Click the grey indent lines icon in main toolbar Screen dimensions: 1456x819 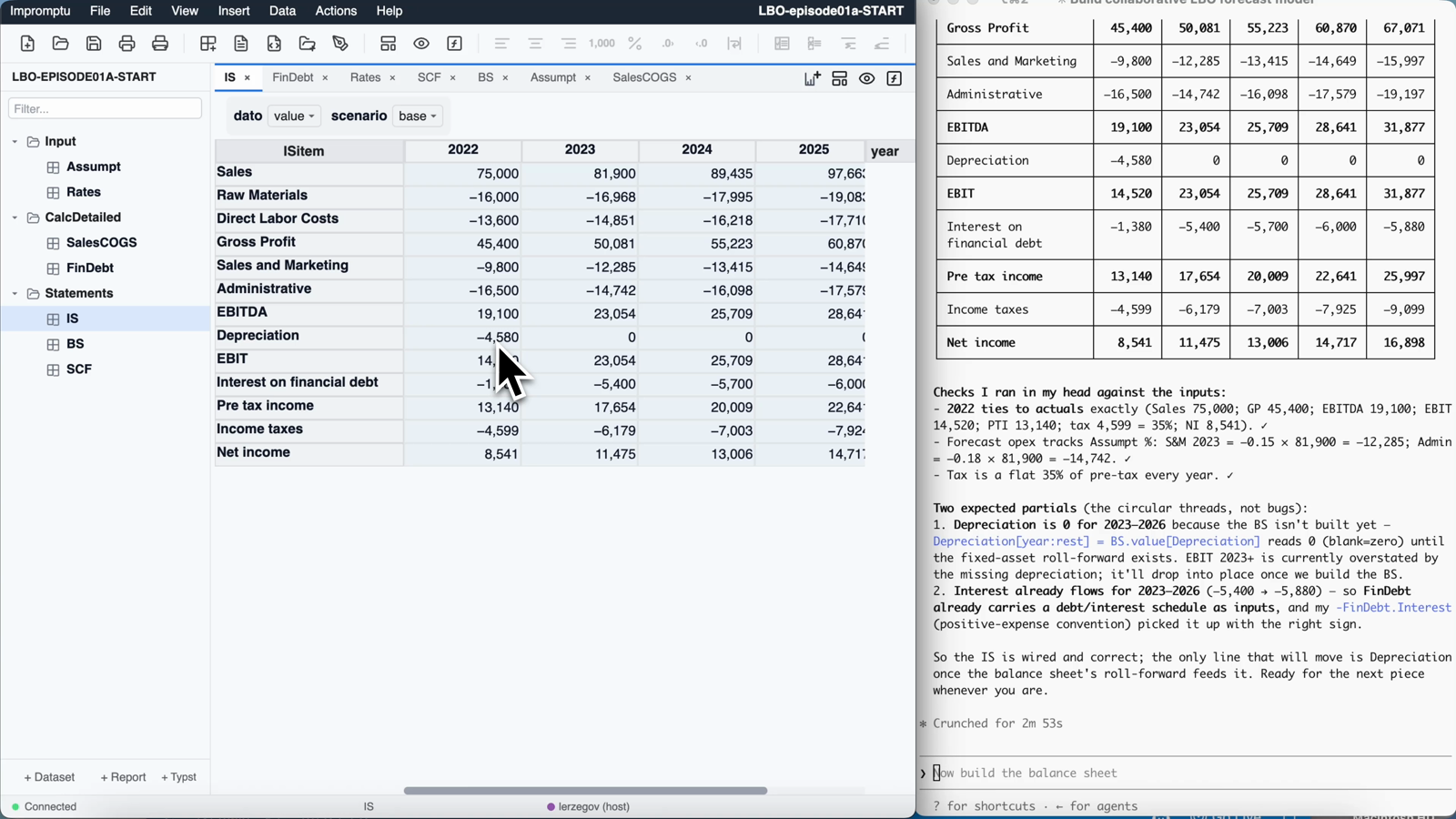point(848,44)
